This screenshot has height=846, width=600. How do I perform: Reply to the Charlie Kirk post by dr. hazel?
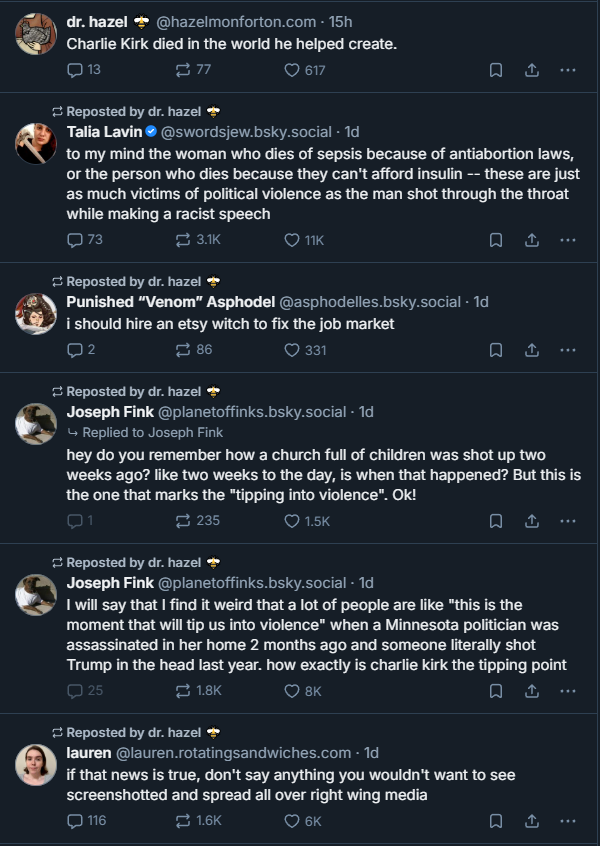pos(75,70)
